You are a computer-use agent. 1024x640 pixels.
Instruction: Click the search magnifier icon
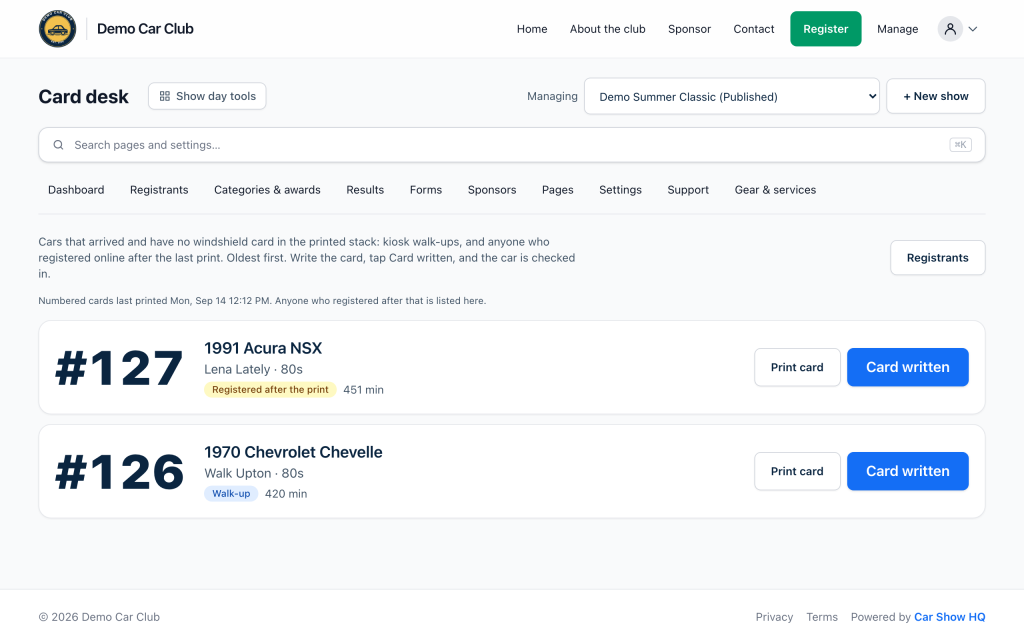(58, 145)
